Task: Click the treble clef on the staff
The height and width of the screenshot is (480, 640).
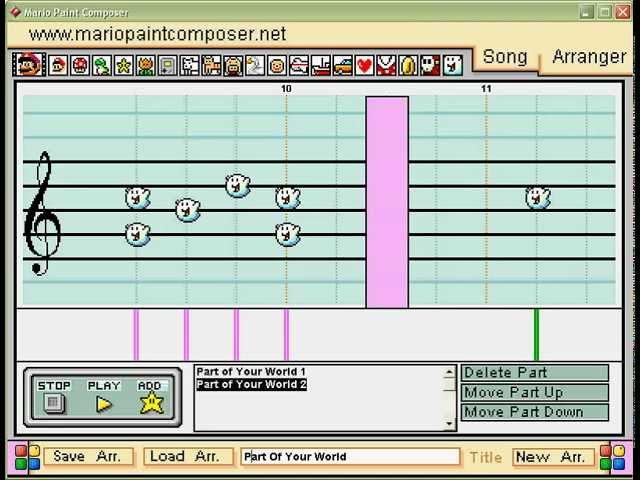Action: (x=42, y=213)
